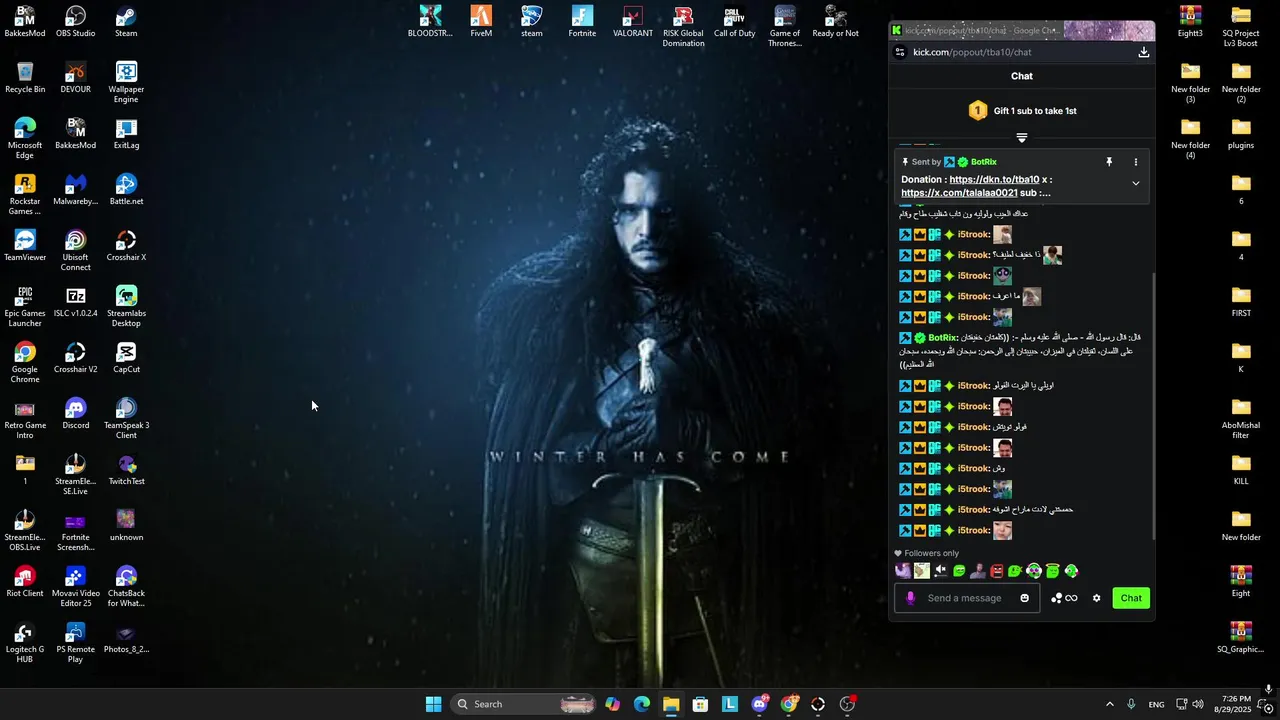The width and height of the screenshot is (1280, 720).
Task: Open the ExitLag shortcut
Action: point(126,134)
